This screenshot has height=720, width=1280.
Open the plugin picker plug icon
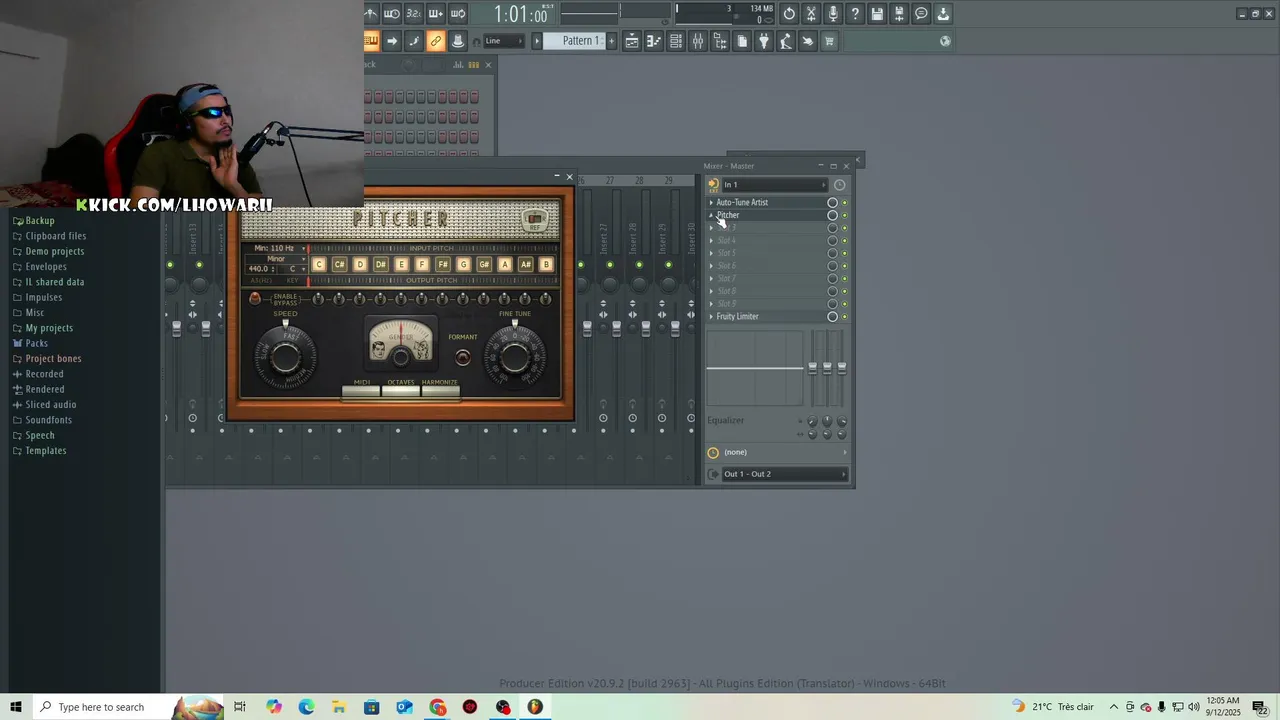point(764,41)
